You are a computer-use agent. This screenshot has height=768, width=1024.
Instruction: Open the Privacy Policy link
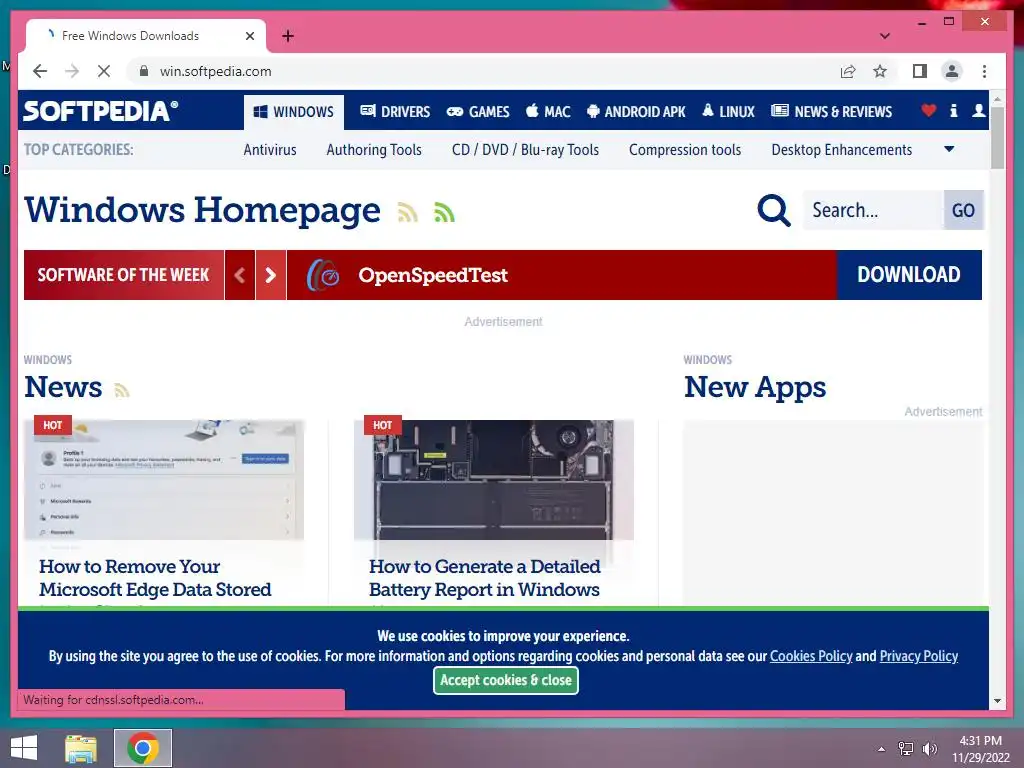[x=919, y=656]
